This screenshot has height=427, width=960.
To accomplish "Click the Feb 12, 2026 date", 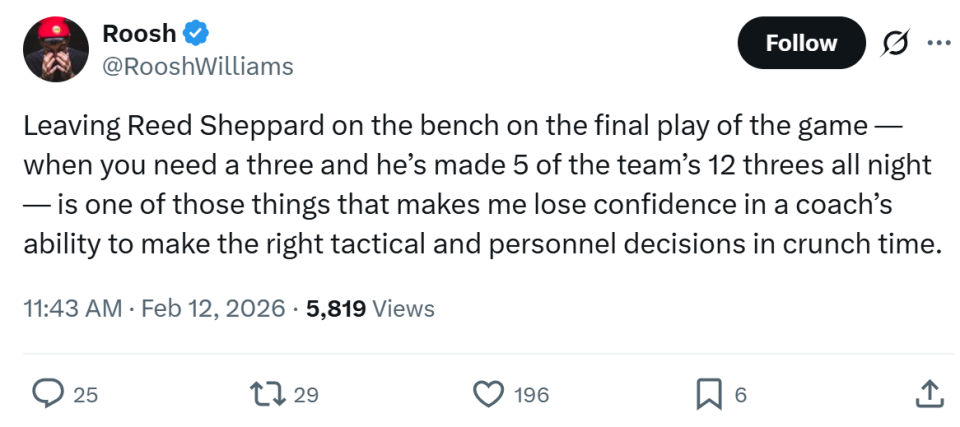I will pyautogui.click(x=212, y=309).
